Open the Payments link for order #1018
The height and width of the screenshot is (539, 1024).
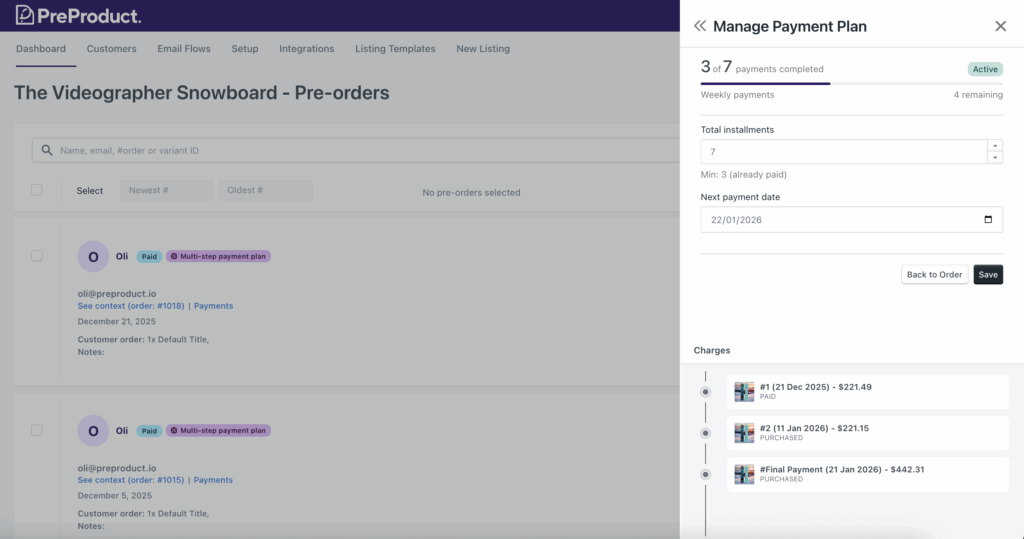[x=213, y=306]
